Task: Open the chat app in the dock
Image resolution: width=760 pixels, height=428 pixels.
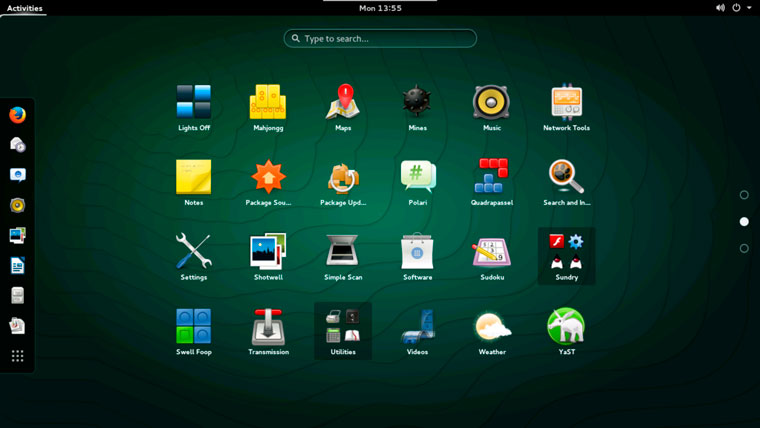Action: click(x=17, y=175)
